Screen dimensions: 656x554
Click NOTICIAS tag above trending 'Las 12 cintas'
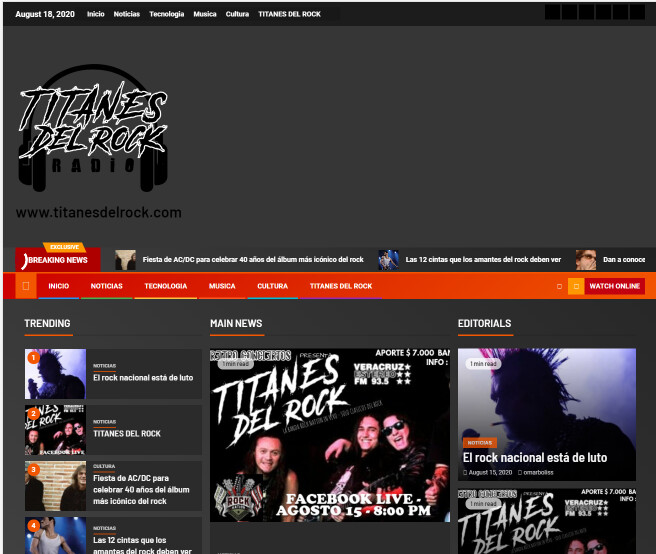(x=105, y=528)
